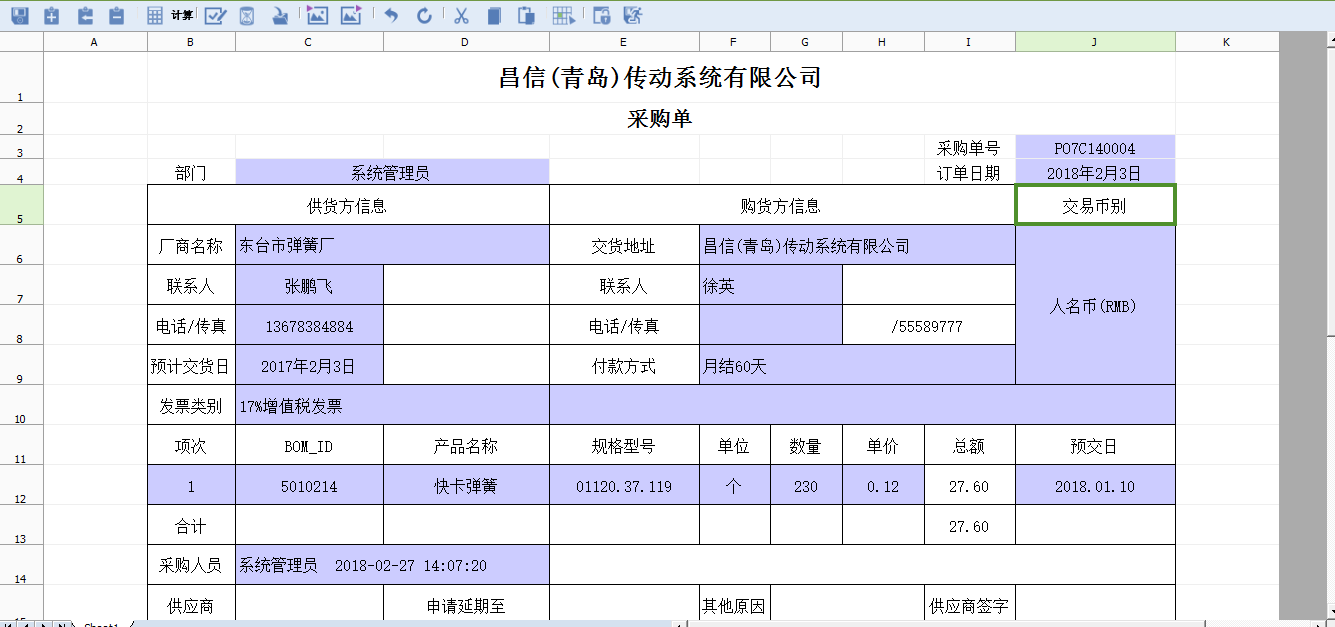Click the Cut scissors icon
This screenshot has width=1335, height=627.
tap(461, 15)
